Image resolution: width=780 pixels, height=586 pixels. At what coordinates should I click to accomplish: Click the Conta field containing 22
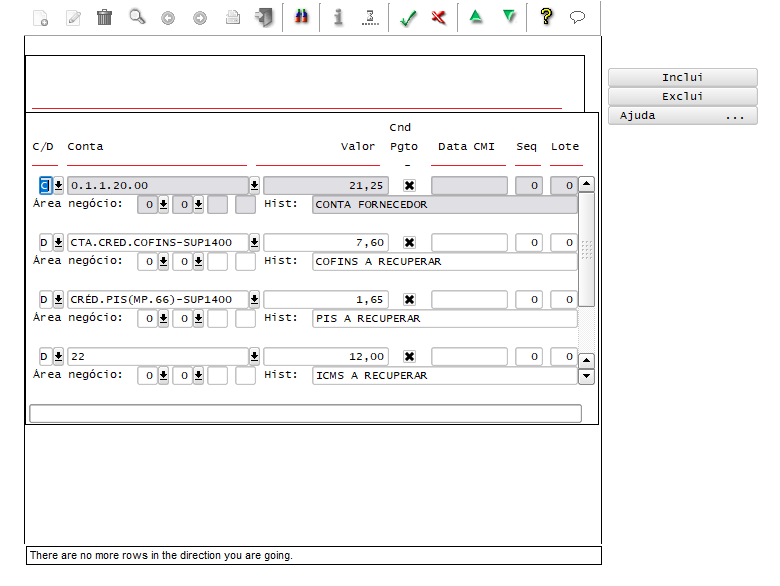coord(158,357)
